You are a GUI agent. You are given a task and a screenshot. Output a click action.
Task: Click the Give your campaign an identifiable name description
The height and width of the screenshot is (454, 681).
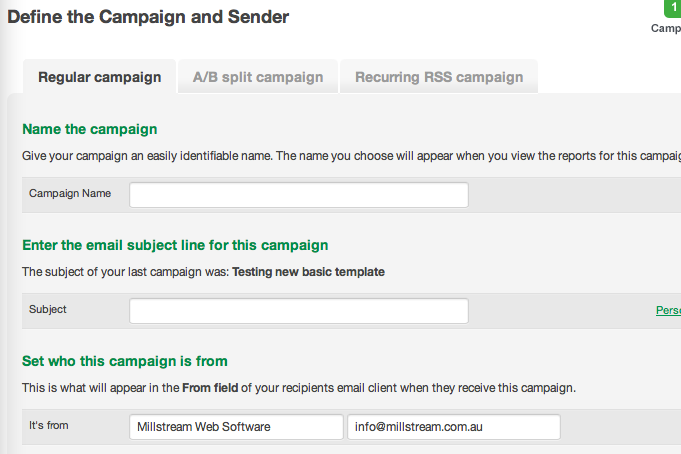point(351,156)
